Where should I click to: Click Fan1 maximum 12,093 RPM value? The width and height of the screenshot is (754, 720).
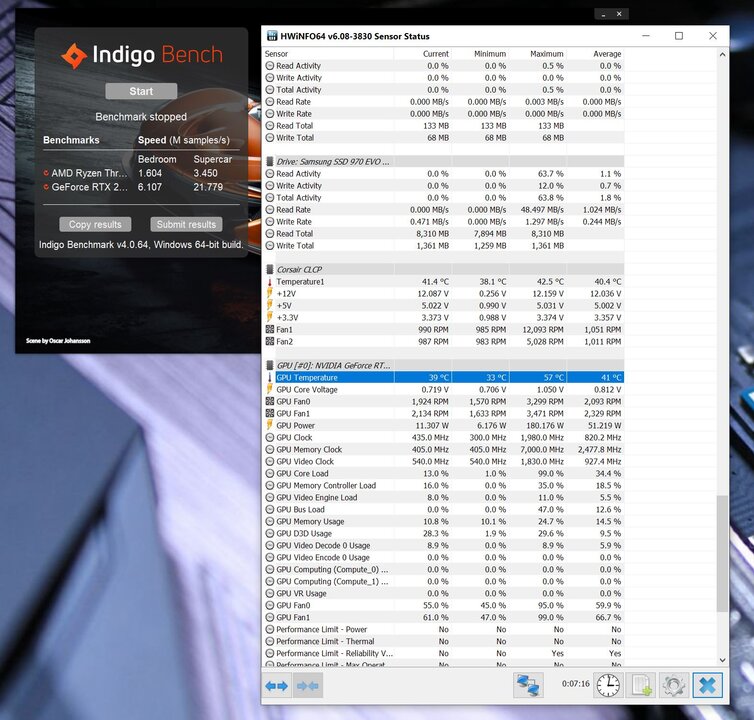tap(543, 329)
